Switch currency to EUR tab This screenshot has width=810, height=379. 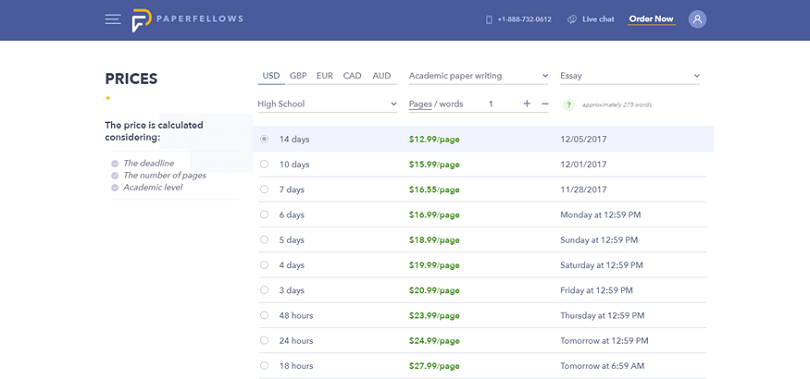(324, 75)
